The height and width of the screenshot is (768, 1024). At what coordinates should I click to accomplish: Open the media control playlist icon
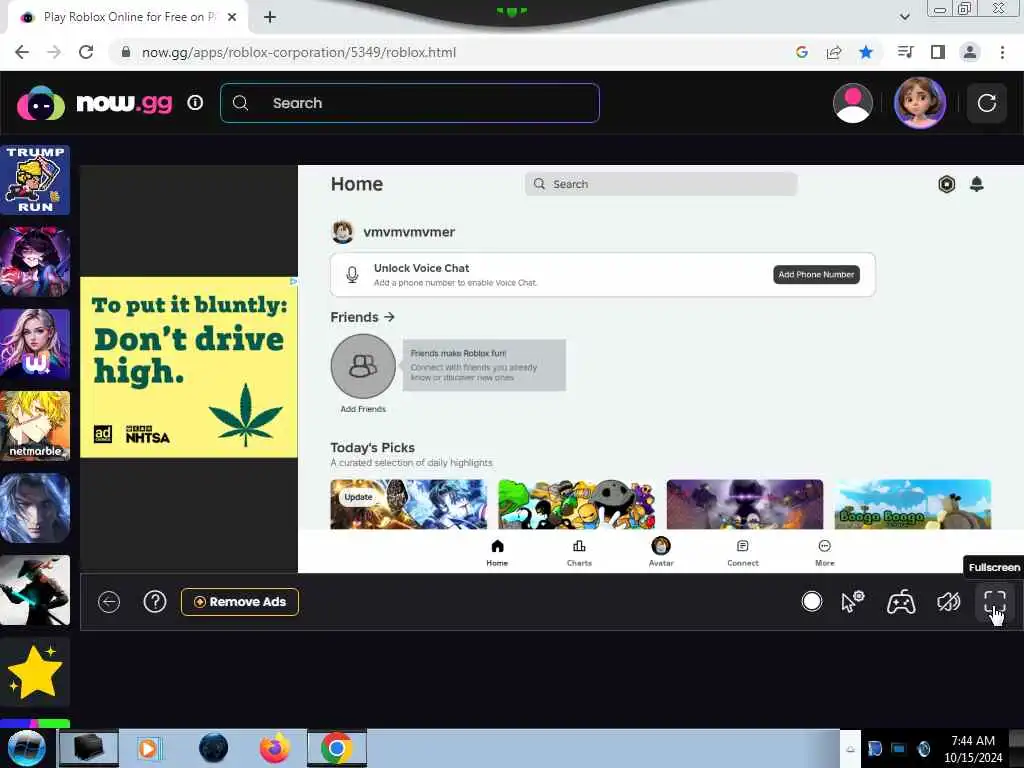pyautogui.click(x=905, y=52)
